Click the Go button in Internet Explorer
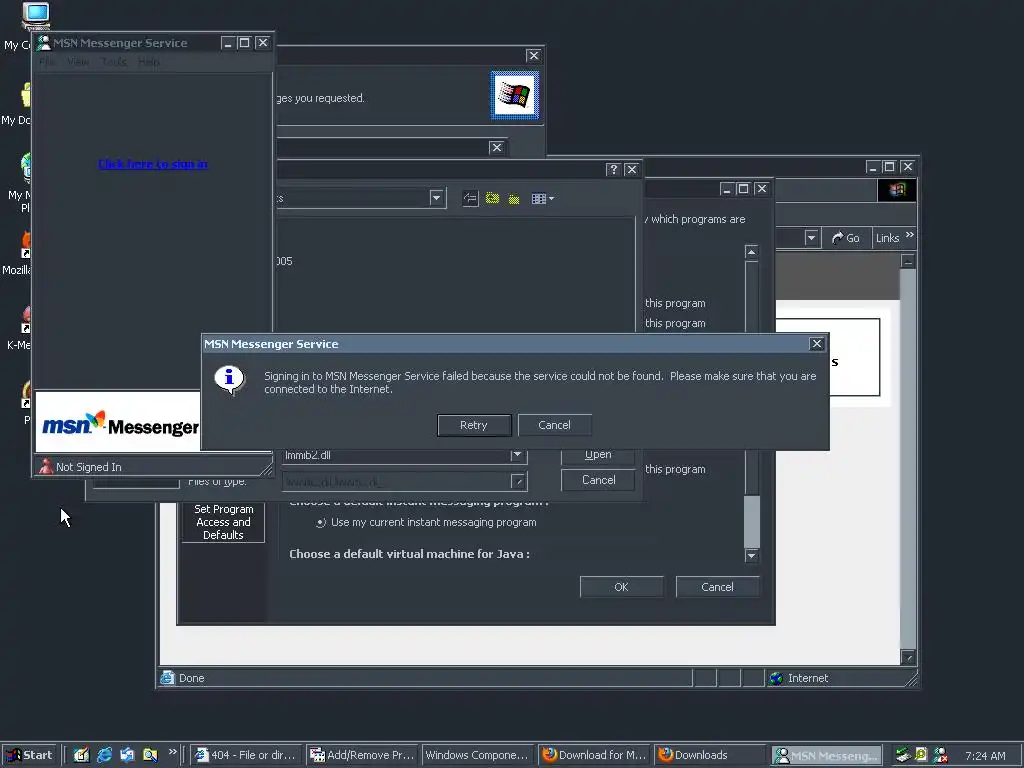1024x768 pixels. [846, 238]
